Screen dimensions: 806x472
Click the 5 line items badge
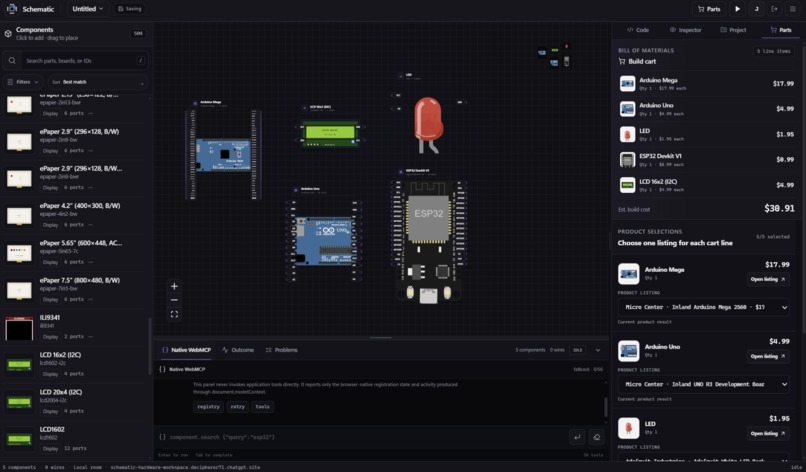click(x=773, y=51)
